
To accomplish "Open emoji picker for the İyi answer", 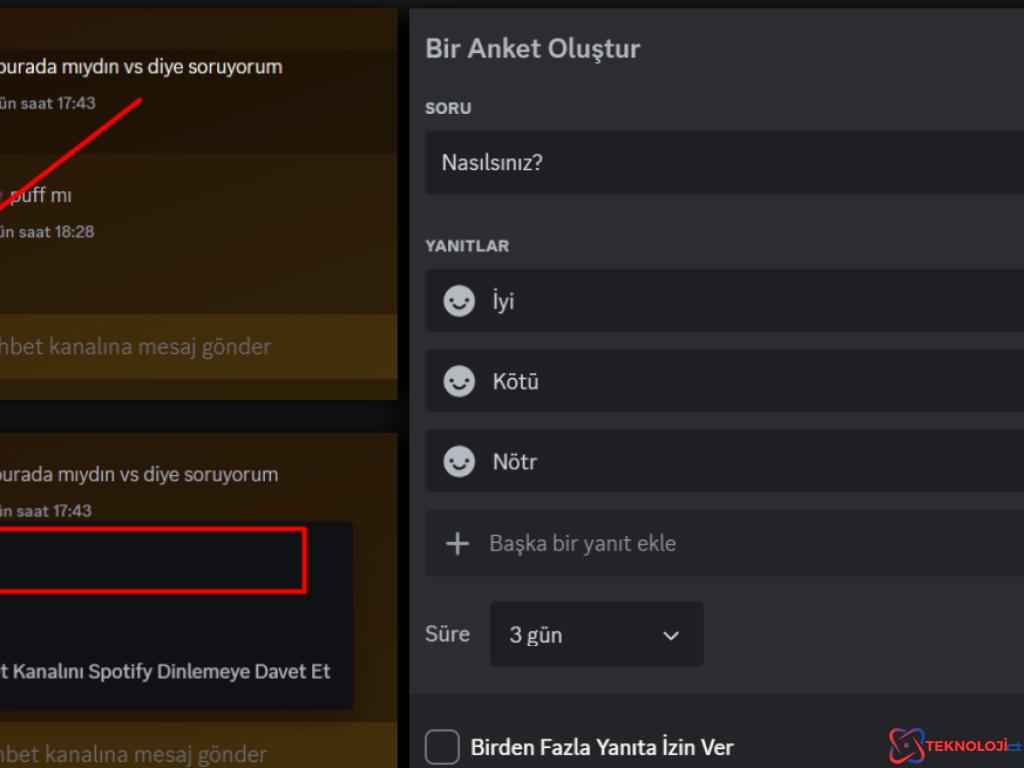I will pos(458,300).
